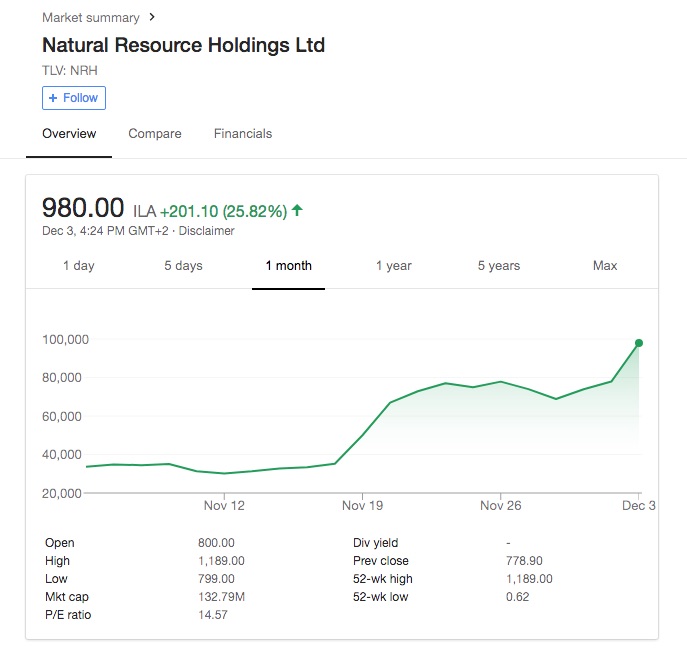Click the Natural Resource Holdings Ltd title

(183, 45)
